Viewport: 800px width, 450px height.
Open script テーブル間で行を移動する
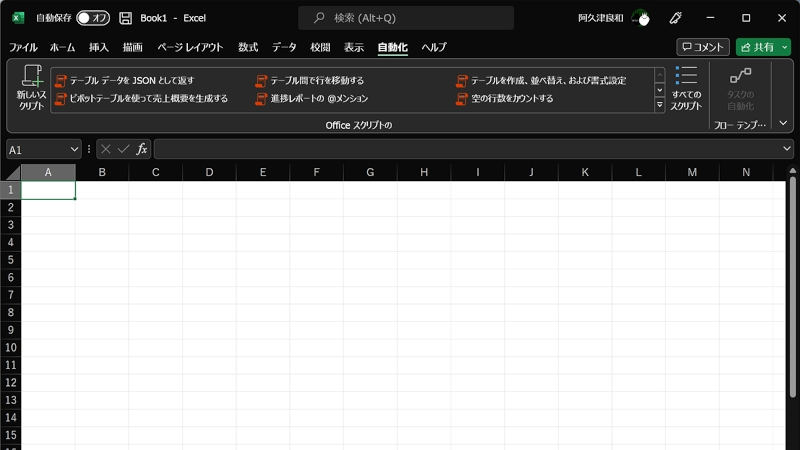tap(310, 81)
